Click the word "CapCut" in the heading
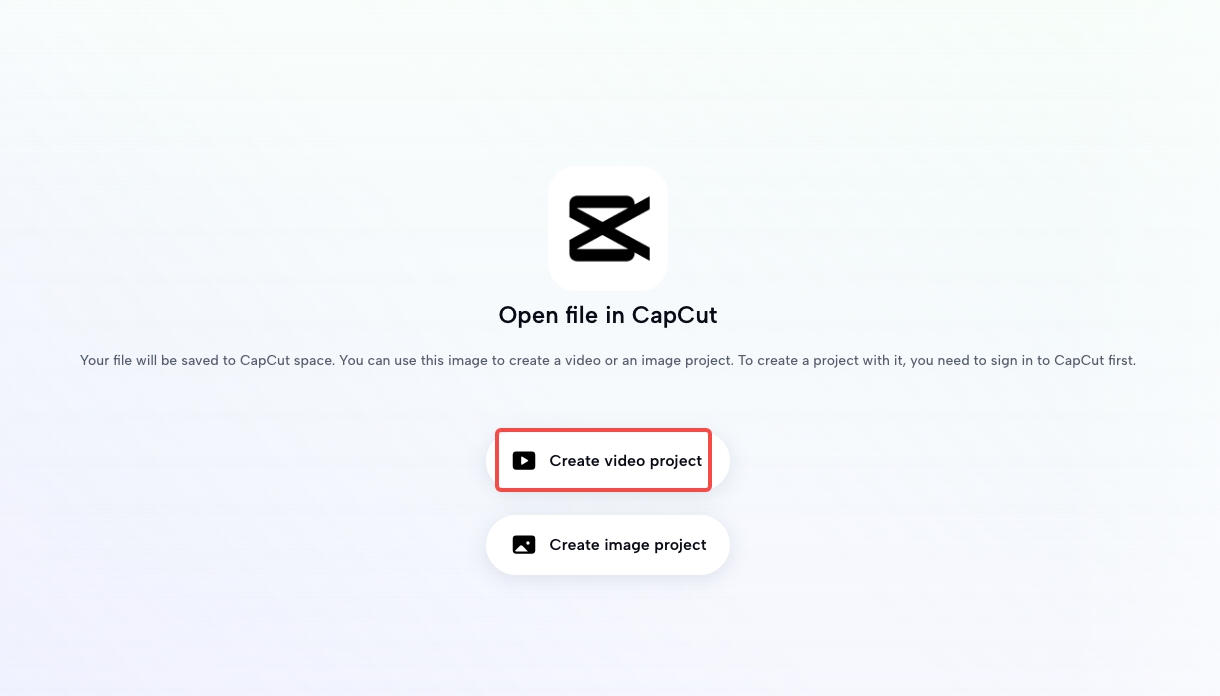The image size is (1220, 696). pyautogui.click(x=674, y=316)
